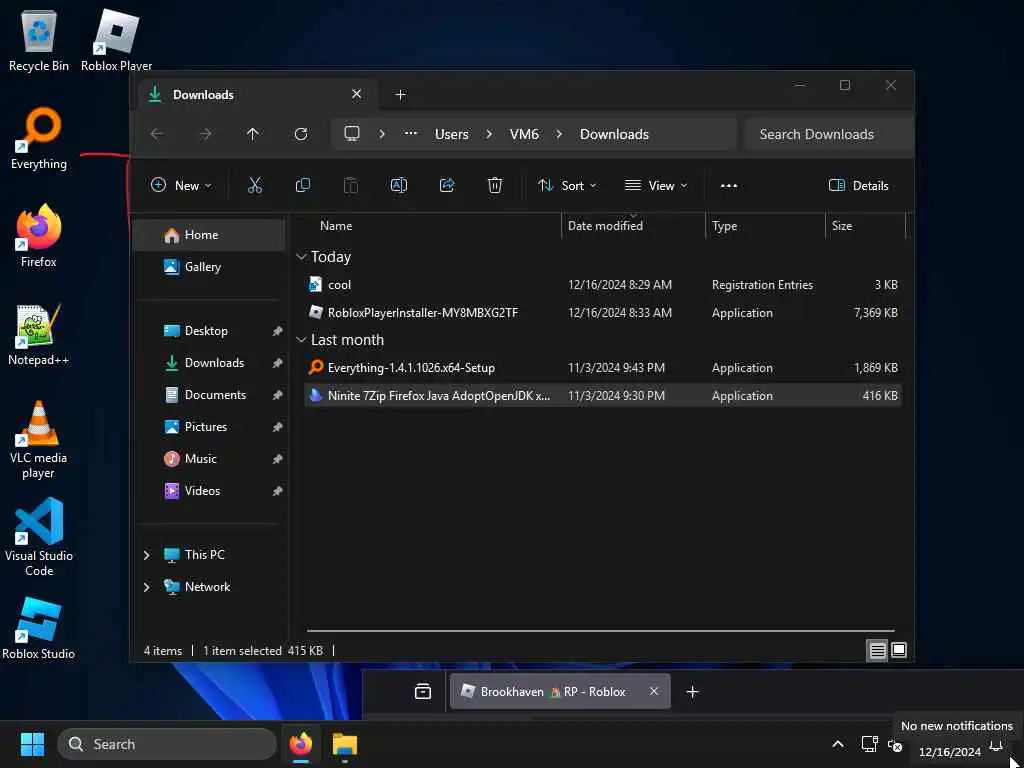The width and height of the screenshot is (1024, 768).
Task: Collapse the Last month group
Action: tap(301, 340)
